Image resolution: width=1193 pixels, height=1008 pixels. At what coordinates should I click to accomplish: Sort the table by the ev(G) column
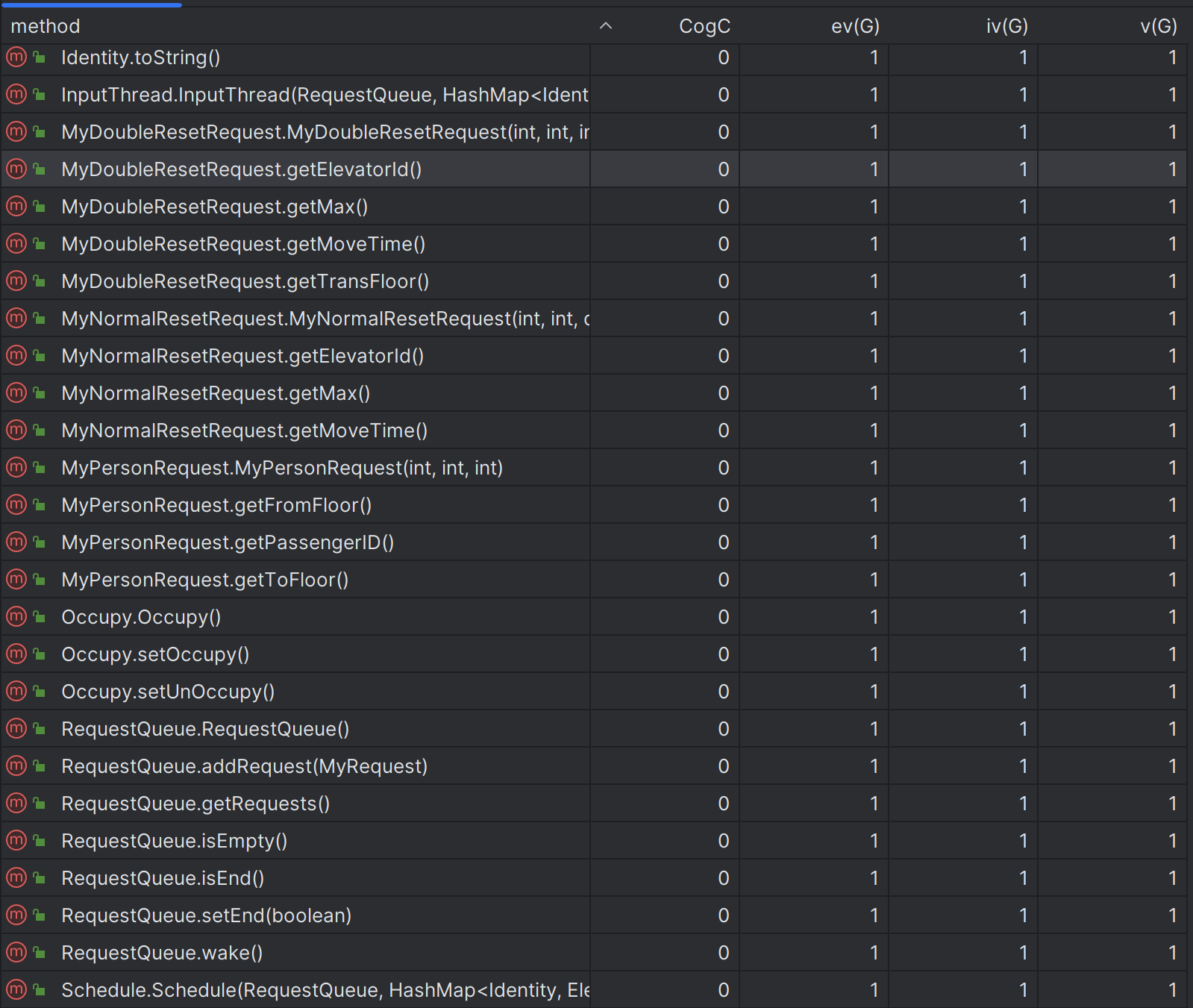pos(855,26)
